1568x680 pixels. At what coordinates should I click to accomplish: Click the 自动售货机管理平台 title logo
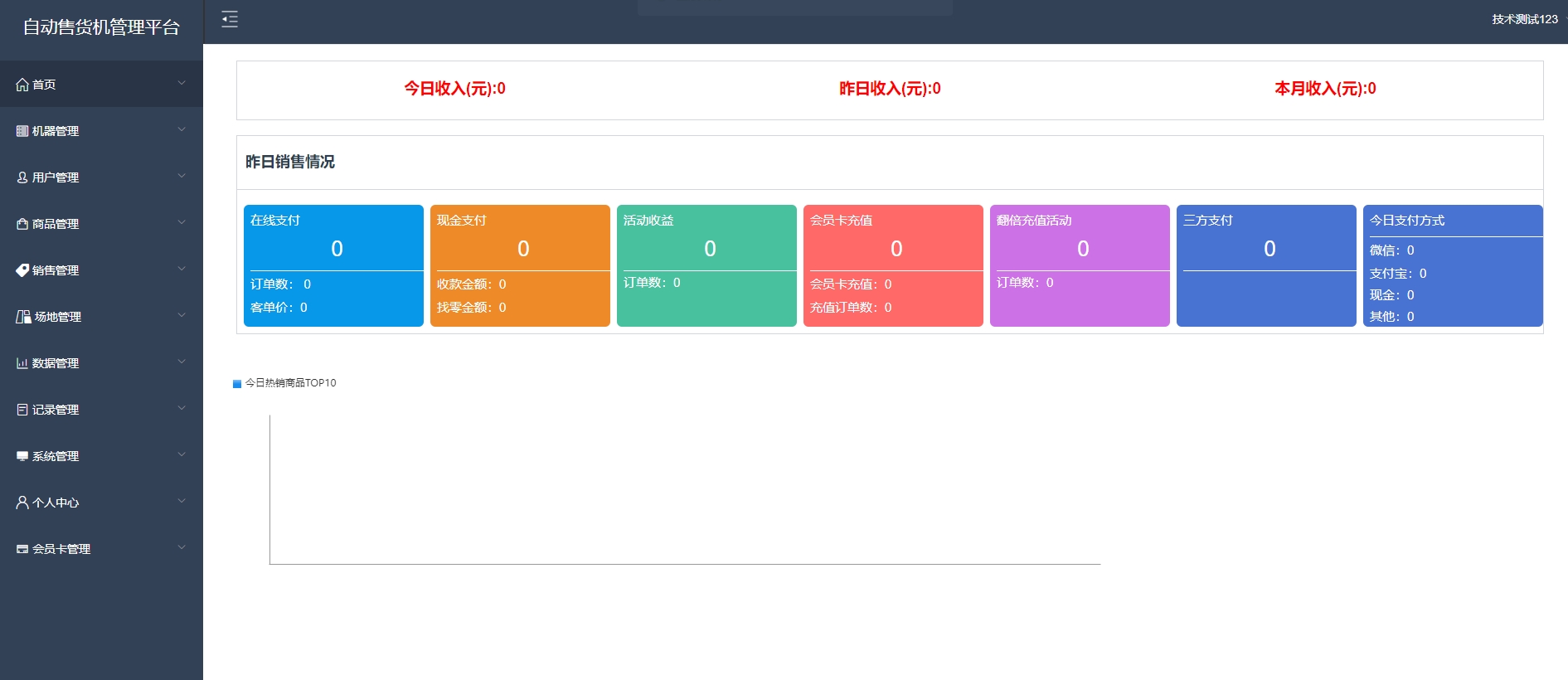click(101, 27)
